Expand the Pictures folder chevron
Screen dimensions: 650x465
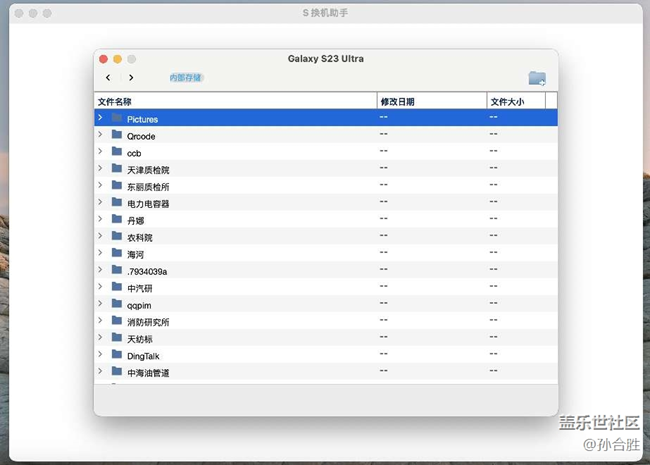[100, 118]
